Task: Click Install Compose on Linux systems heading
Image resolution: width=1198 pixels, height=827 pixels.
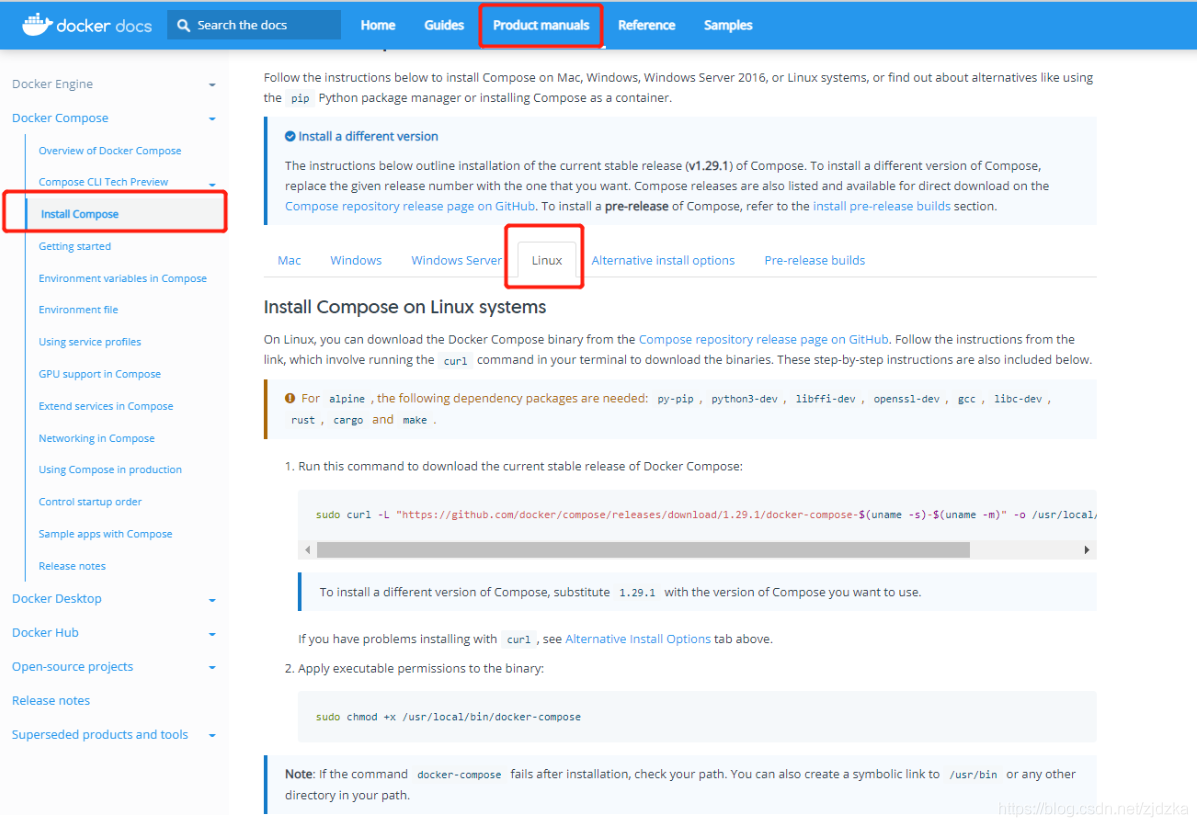Action: pos(405,306)
